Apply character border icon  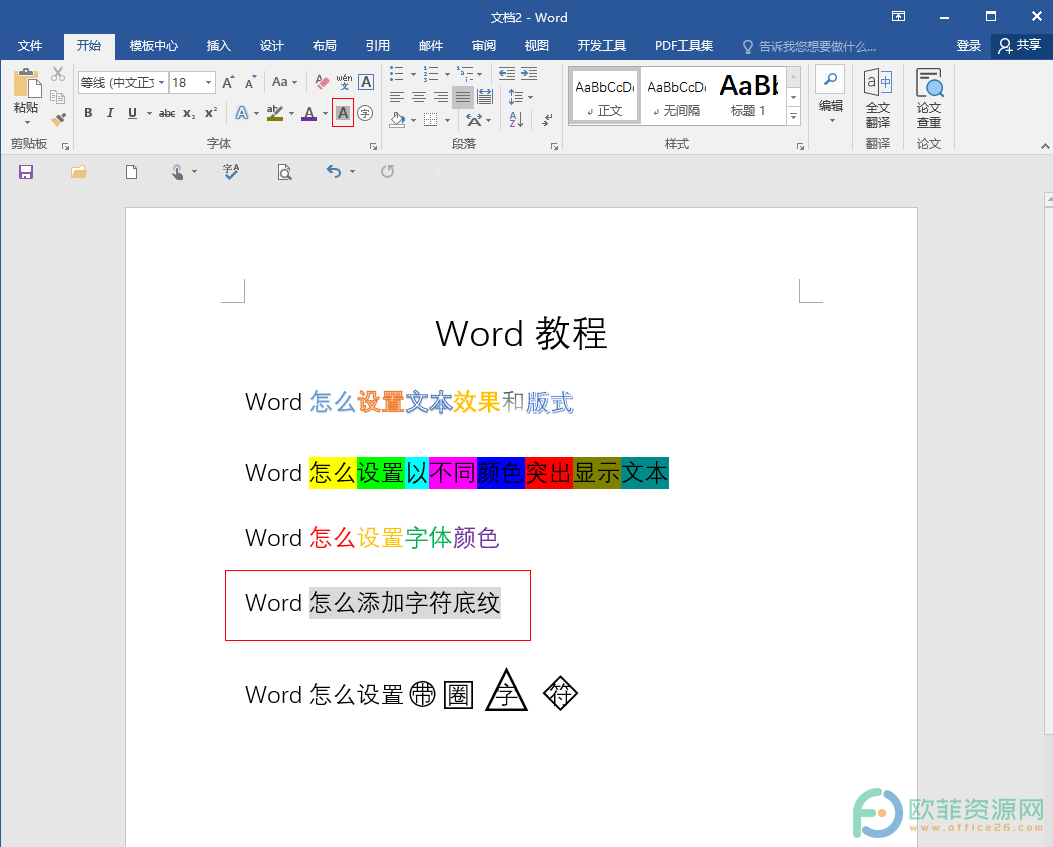pyautogui.click(x=366, y=82)
